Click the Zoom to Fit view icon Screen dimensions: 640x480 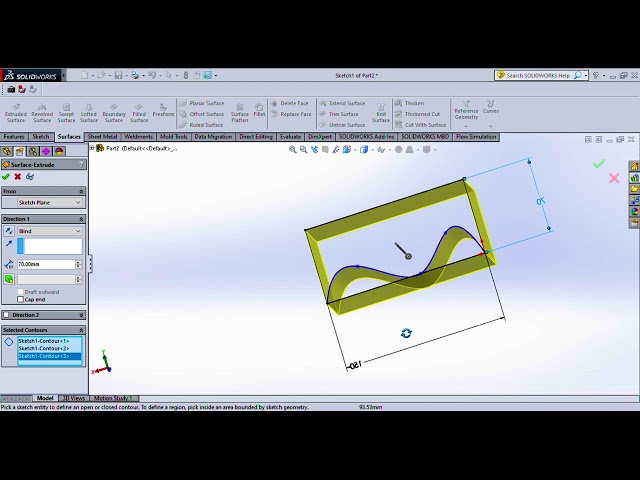[292, 150]
